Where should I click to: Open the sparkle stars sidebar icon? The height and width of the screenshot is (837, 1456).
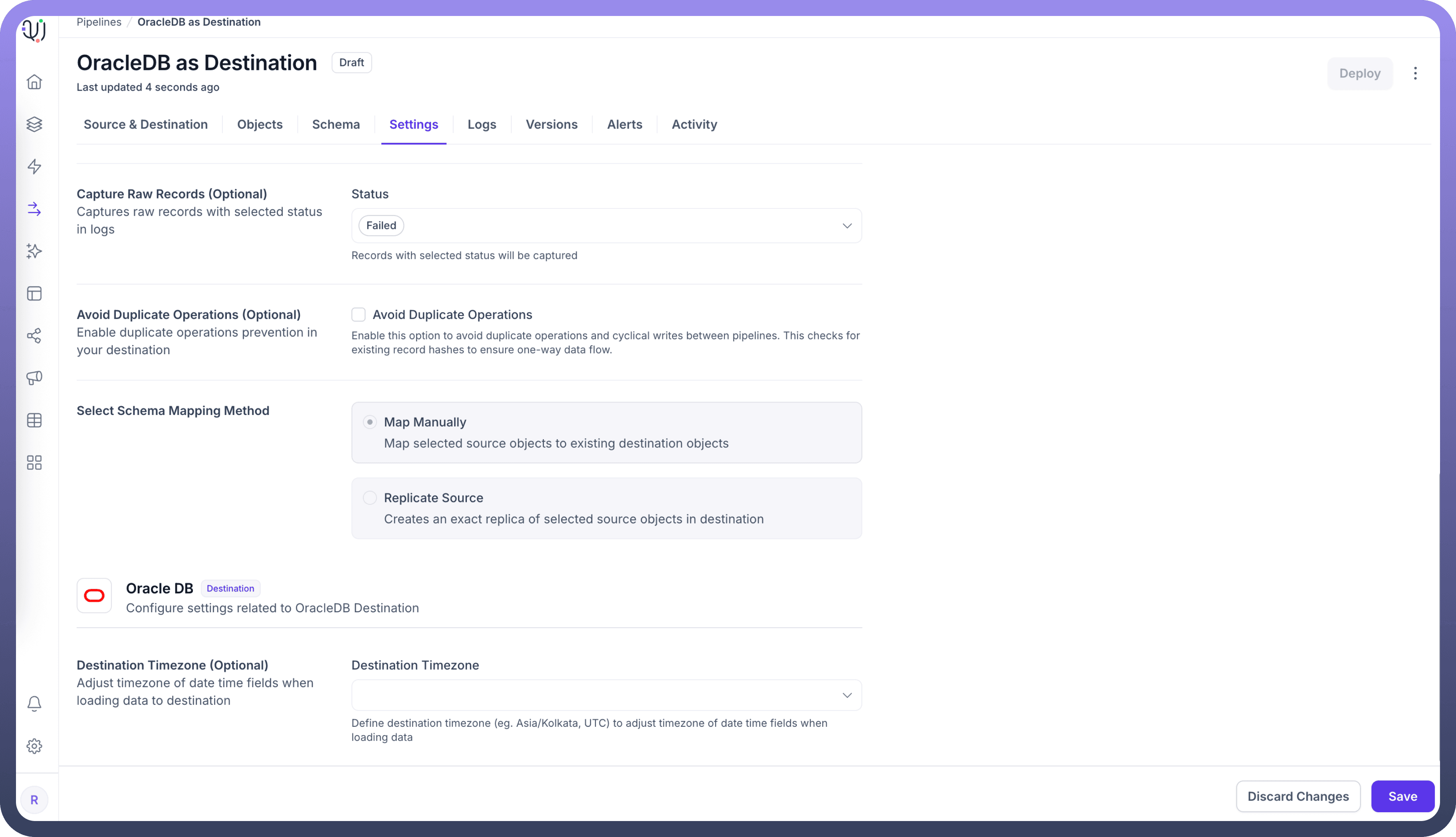[34, 251]
